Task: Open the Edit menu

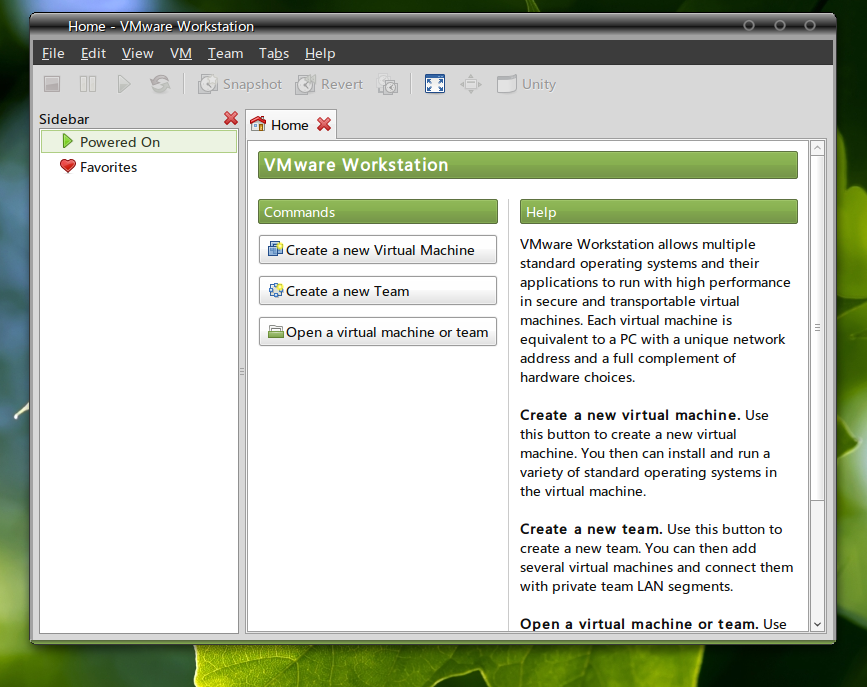Action: [93, 53]
